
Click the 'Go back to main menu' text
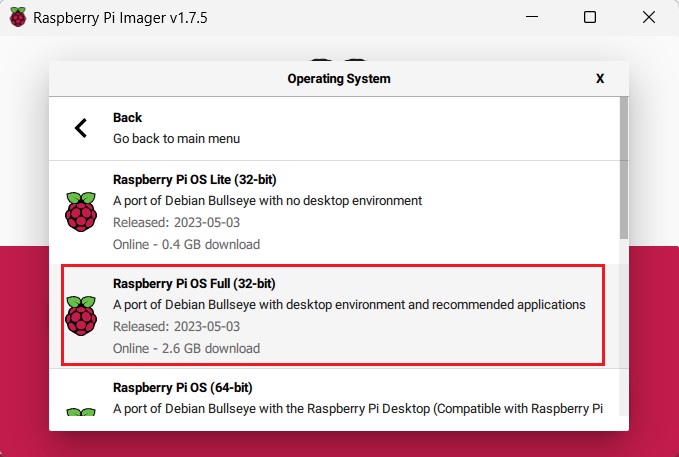point(176,138)
